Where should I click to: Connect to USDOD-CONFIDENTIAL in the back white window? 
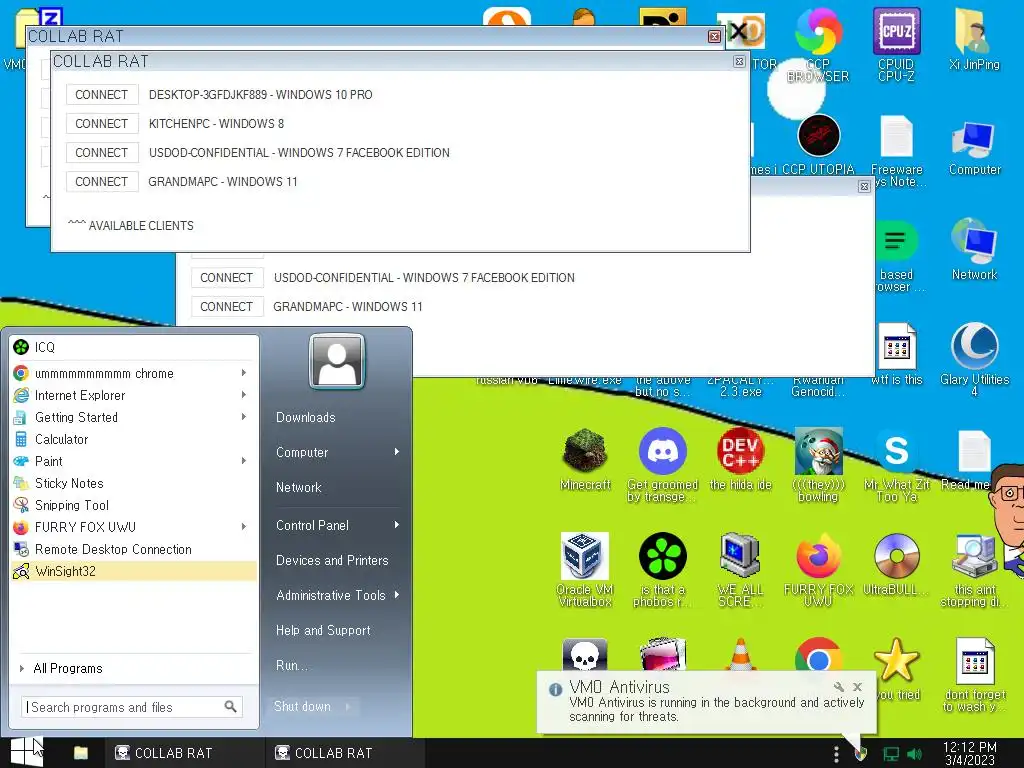227,278
